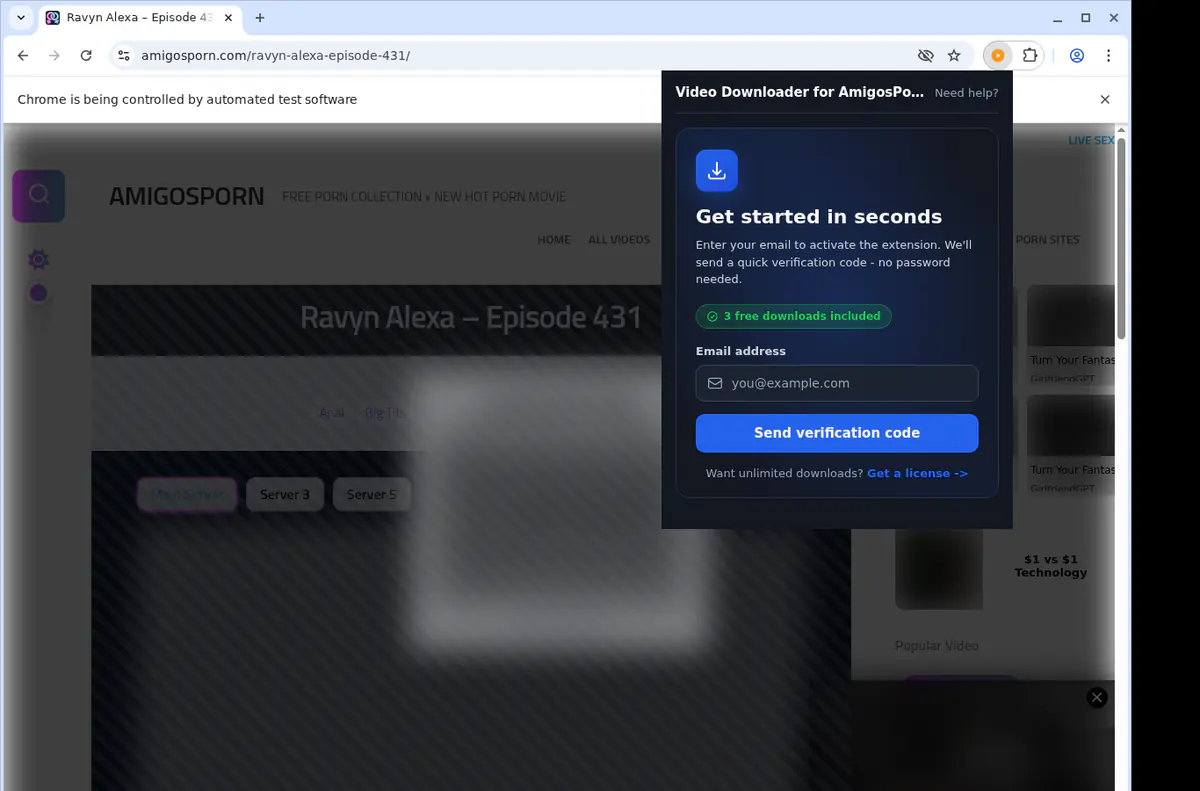Send verification code
Screen dimensions: 1200x791
(x=837, y=433)
